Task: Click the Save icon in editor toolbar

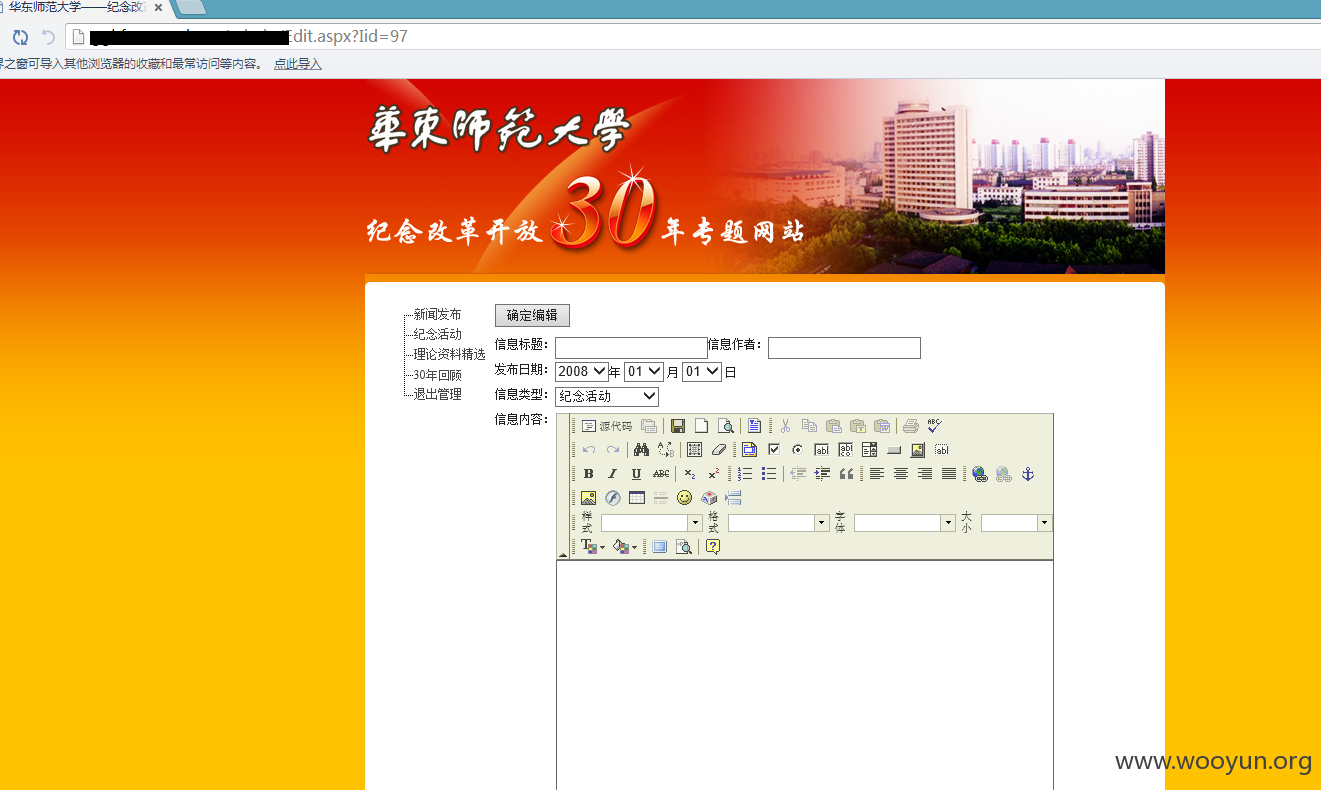Action: coord(678,426)
